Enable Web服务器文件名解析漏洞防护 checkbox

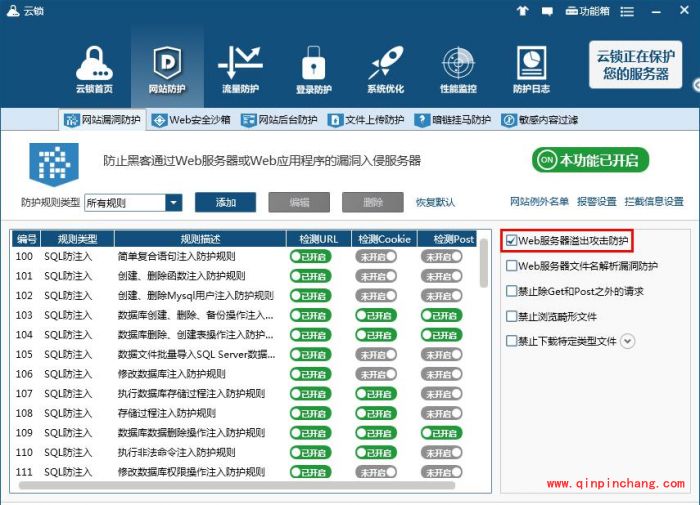pyautogui.click(x=512, y=266)
